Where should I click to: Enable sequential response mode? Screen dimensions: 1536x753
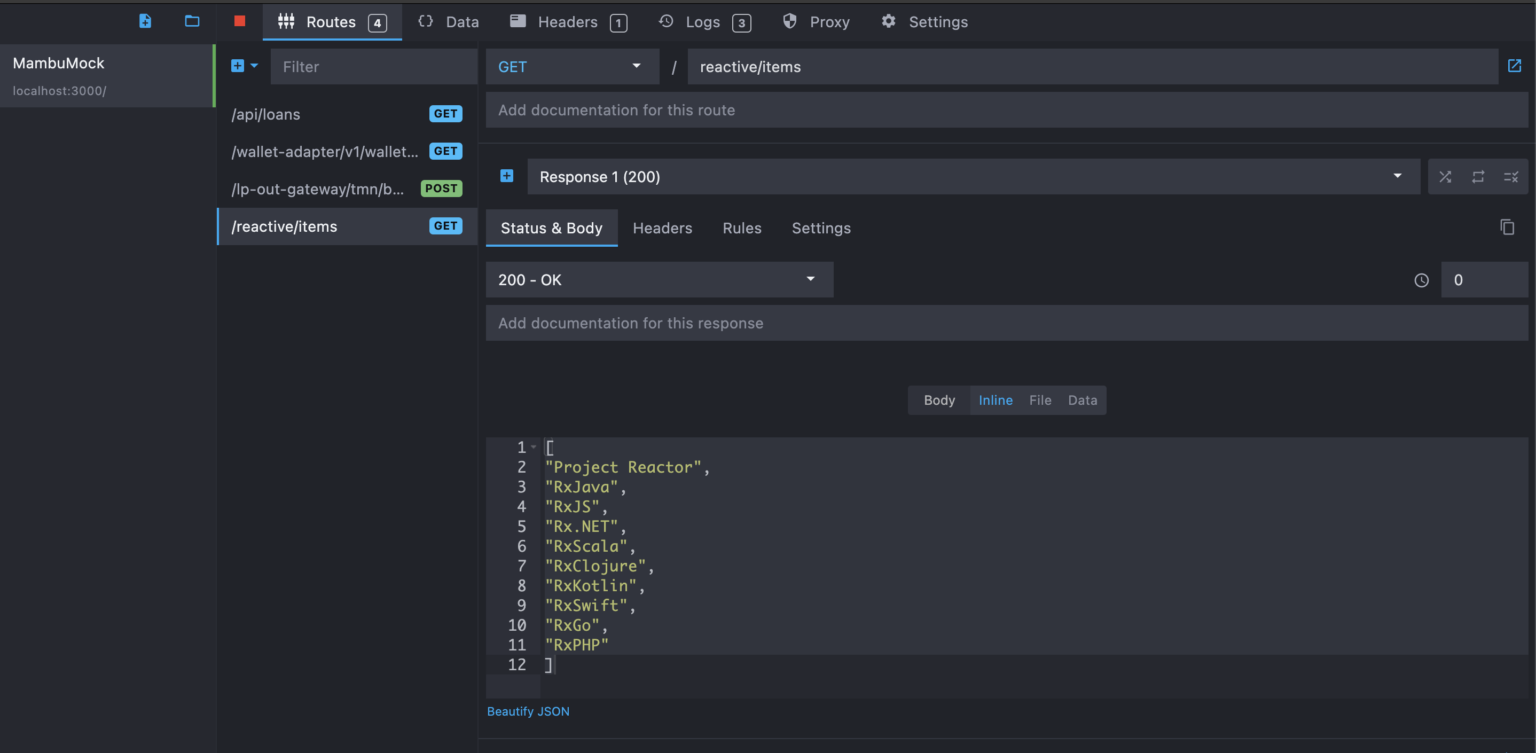[x=1478, y=176]
